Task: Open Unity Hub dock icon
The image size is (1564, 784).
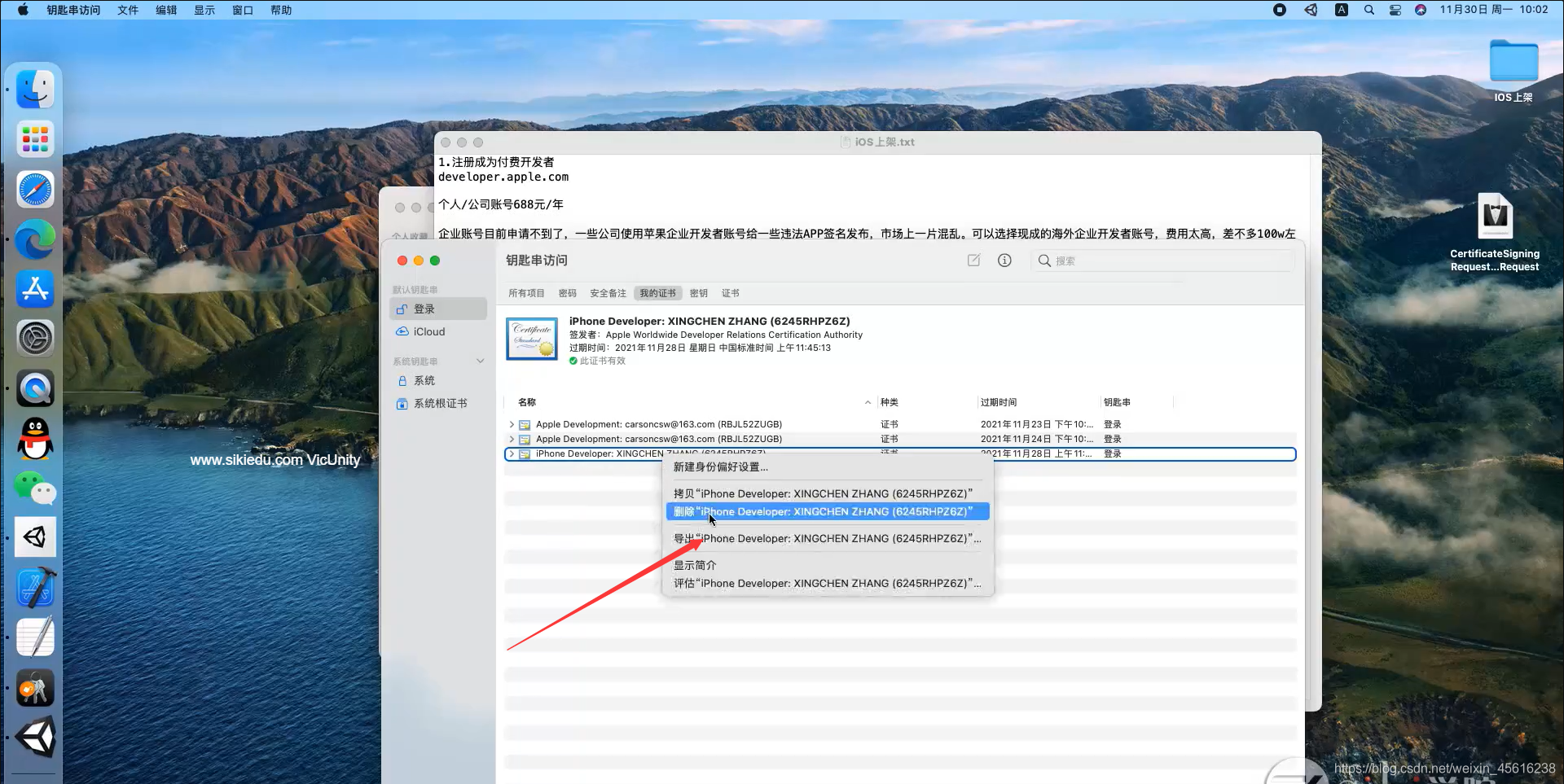Action: point(35,537)
